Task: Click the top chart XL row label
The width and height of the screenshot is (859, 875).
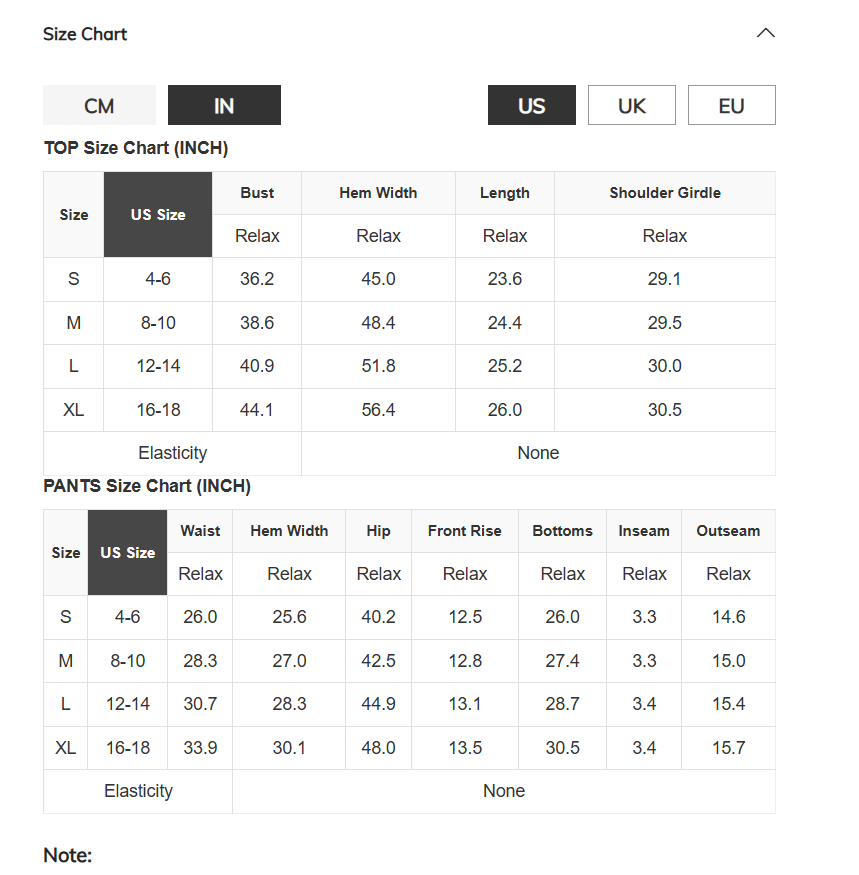Action: pos(73,410)
